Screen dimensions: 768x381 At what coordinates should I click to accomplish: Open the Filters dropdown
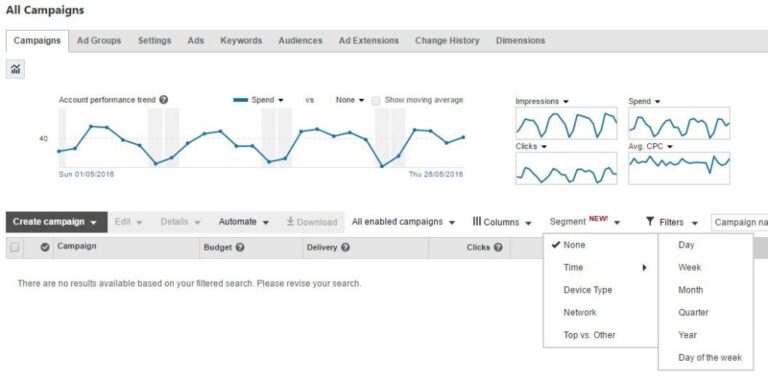point(672,222)
